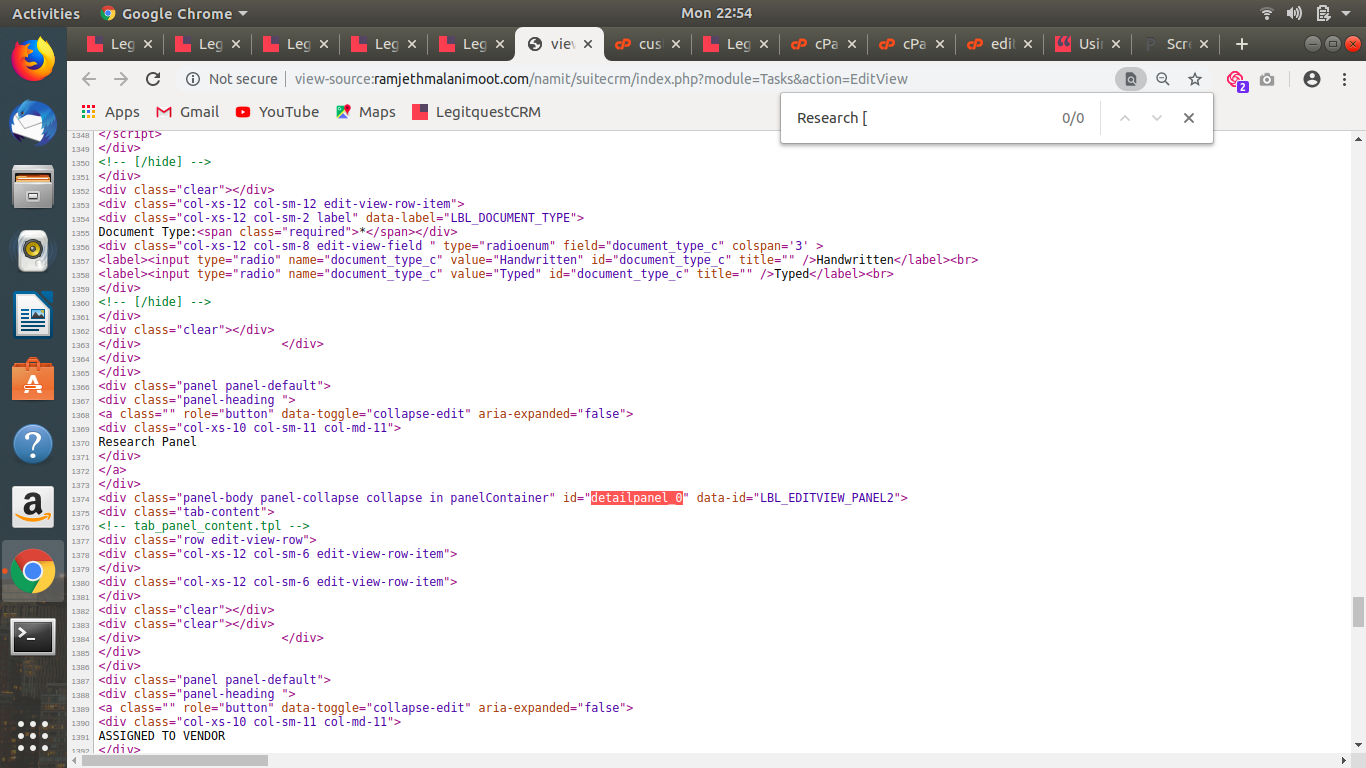Launch Rhythmbox speaker icon in dock
1366x768 pixels.
click(x=33, y=250)
